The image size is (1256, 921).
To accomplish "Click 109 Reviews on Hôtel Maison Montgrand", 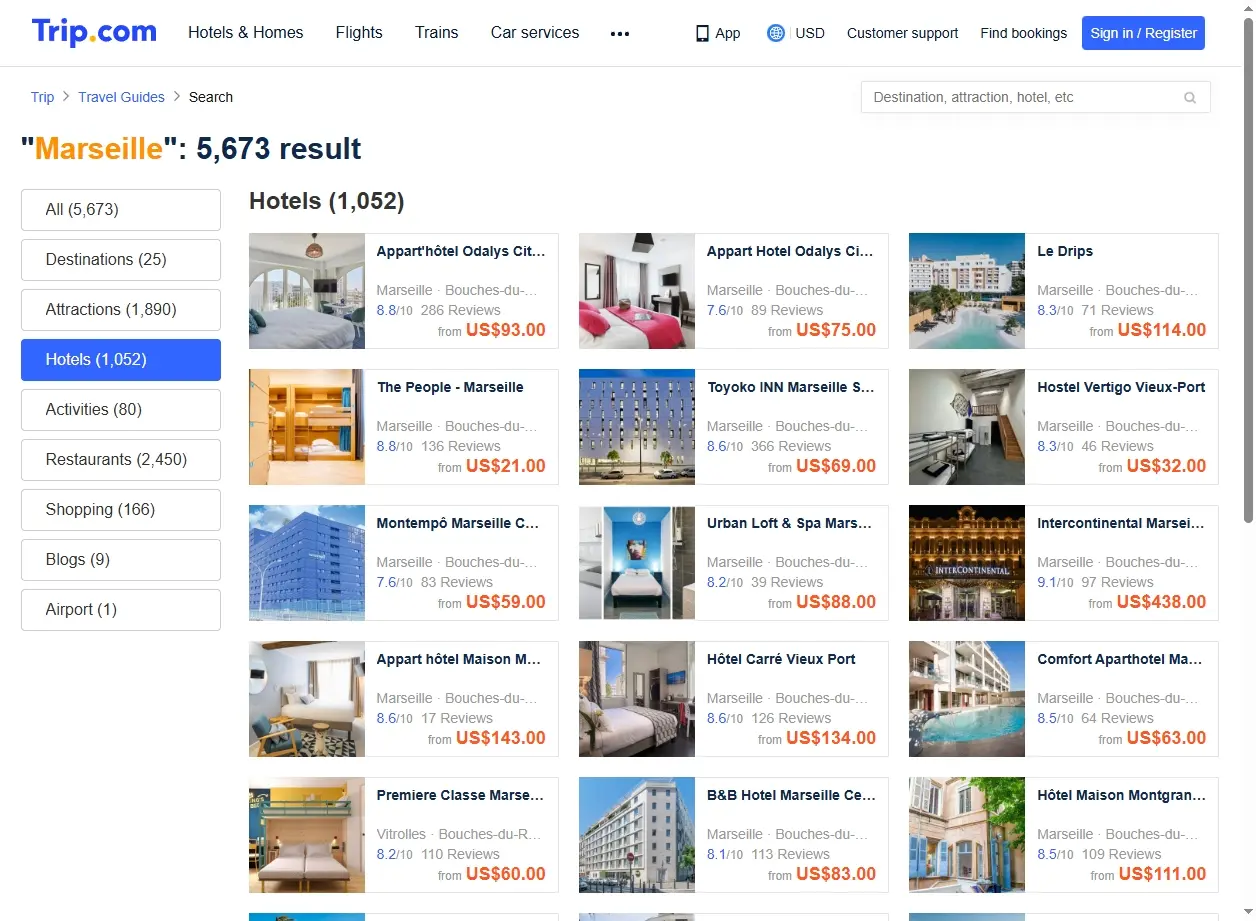I will tap(1121, 854).
